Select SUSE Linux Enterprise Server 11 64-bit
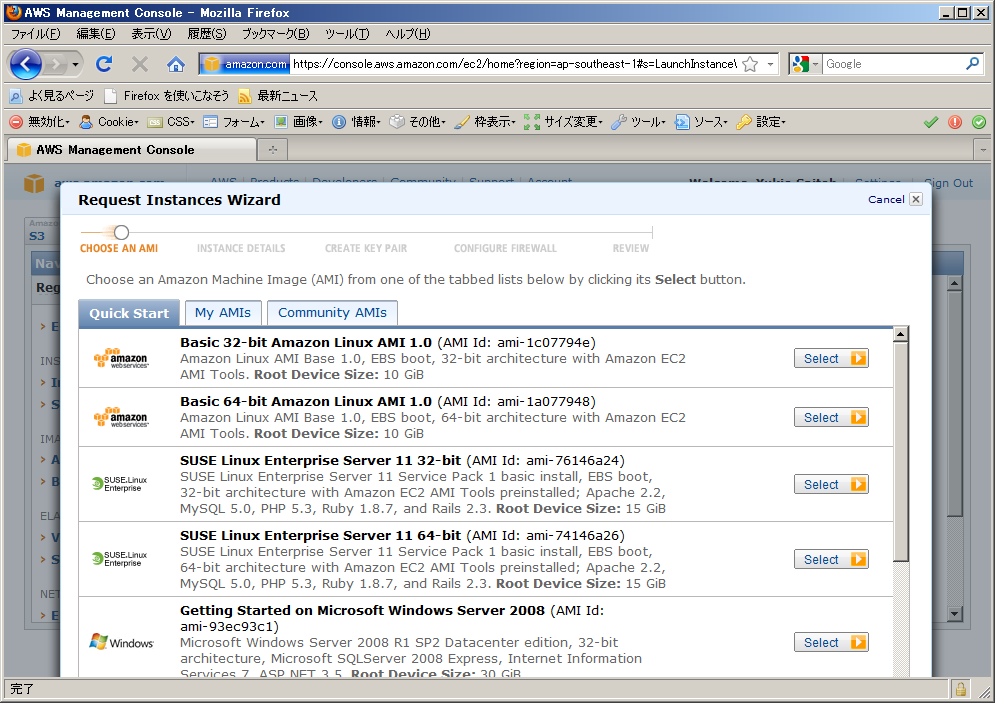The width and height of the screenshot is (995, 703). tap(830, 559)
